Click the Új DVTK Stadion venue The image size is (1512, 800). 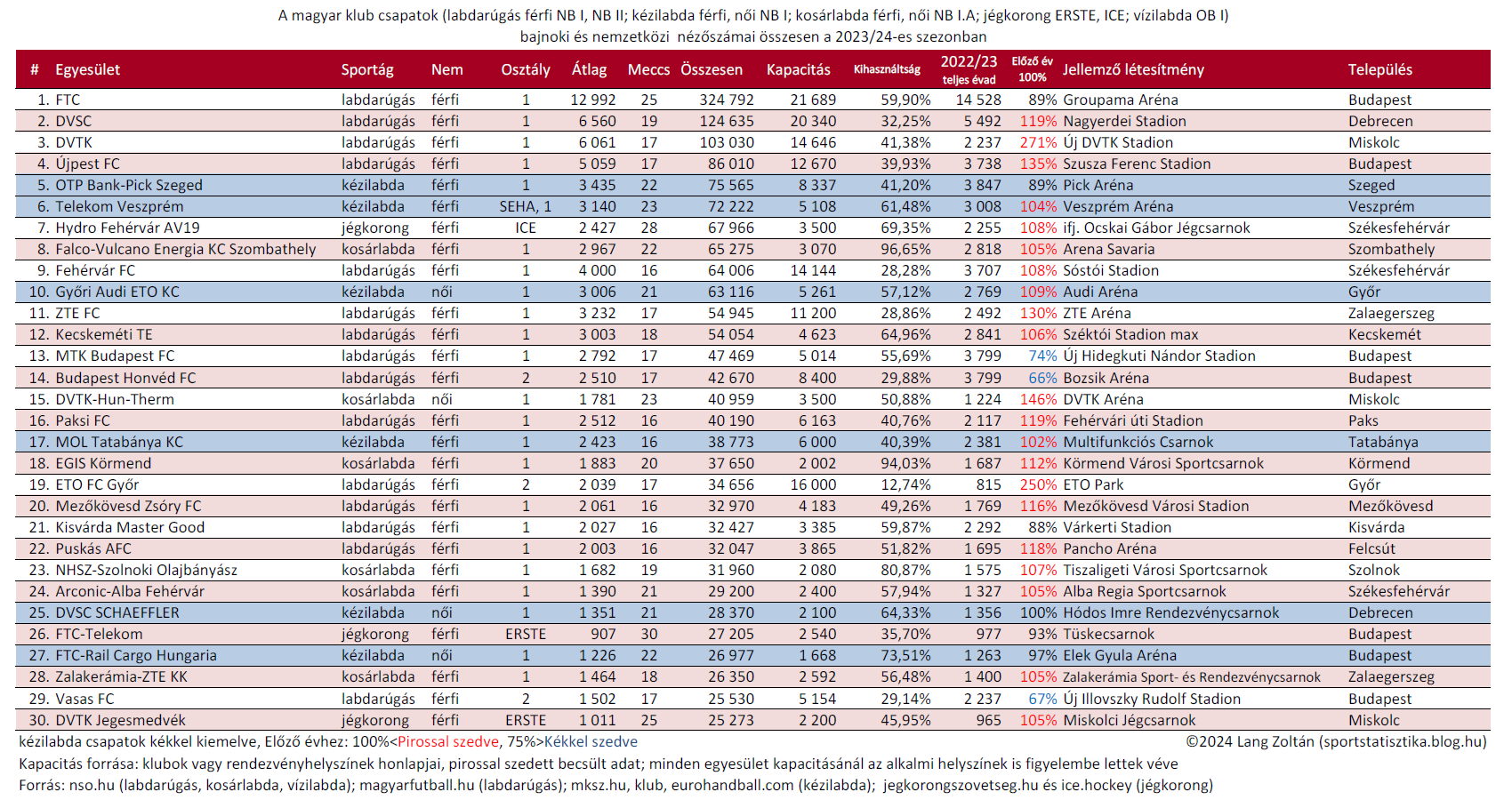pos(1118,142)
